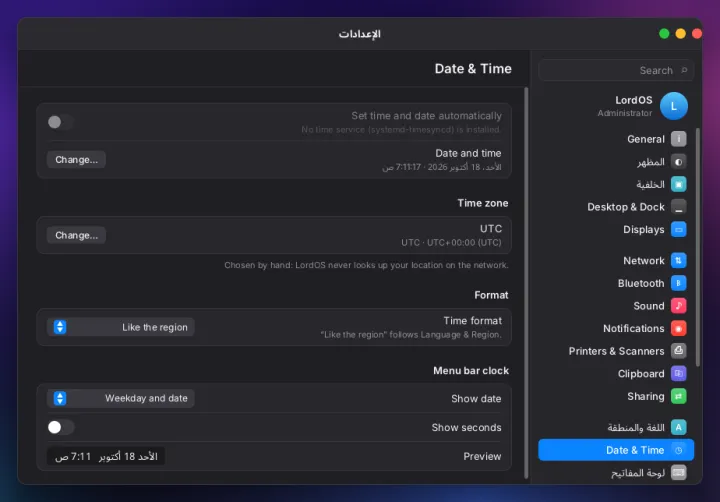Click the yellow window minimize button
Viewport: 720px width, 502px height.
pos(681,34)
